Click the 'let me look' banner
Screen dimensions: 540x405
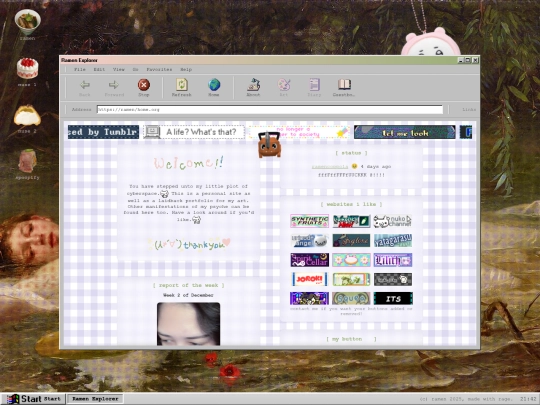pos(405,132)
